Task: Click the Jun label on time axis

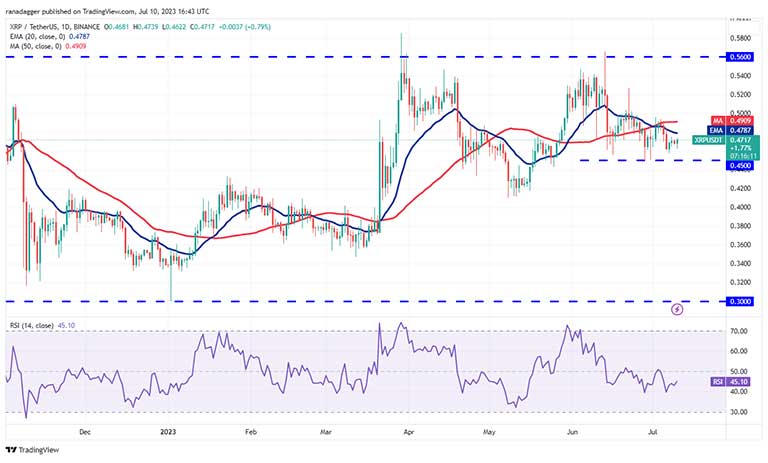Action: click(x=572, y=432)
